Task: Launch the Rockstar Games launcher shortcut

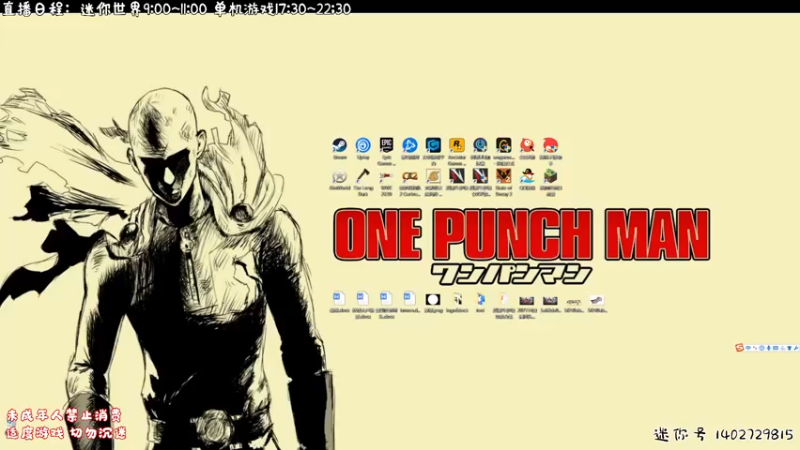Action: pos(457,145)
